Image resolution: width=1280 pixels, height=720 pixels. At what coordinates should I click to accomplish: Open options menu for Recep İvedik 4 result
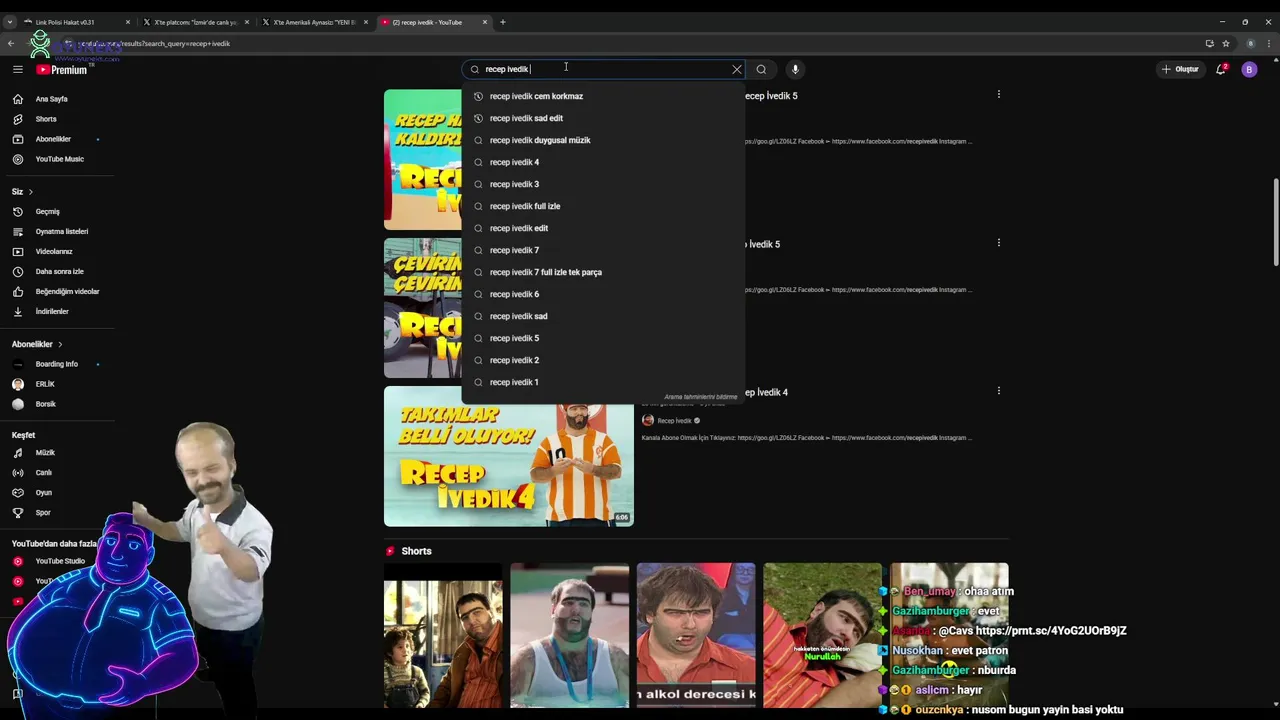pos(998,391)
